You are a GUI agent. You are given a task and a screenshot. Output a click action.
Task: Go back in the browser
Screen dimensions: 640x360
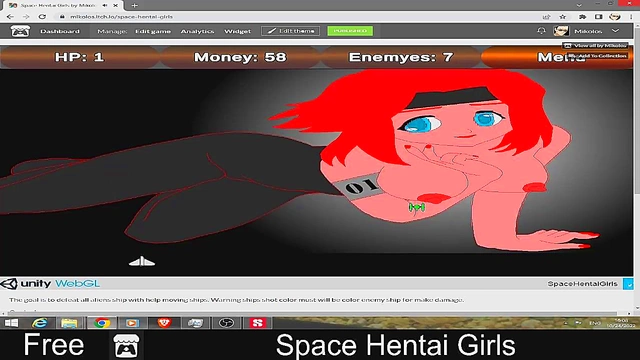pyautogui.click(x=10, y=17)
